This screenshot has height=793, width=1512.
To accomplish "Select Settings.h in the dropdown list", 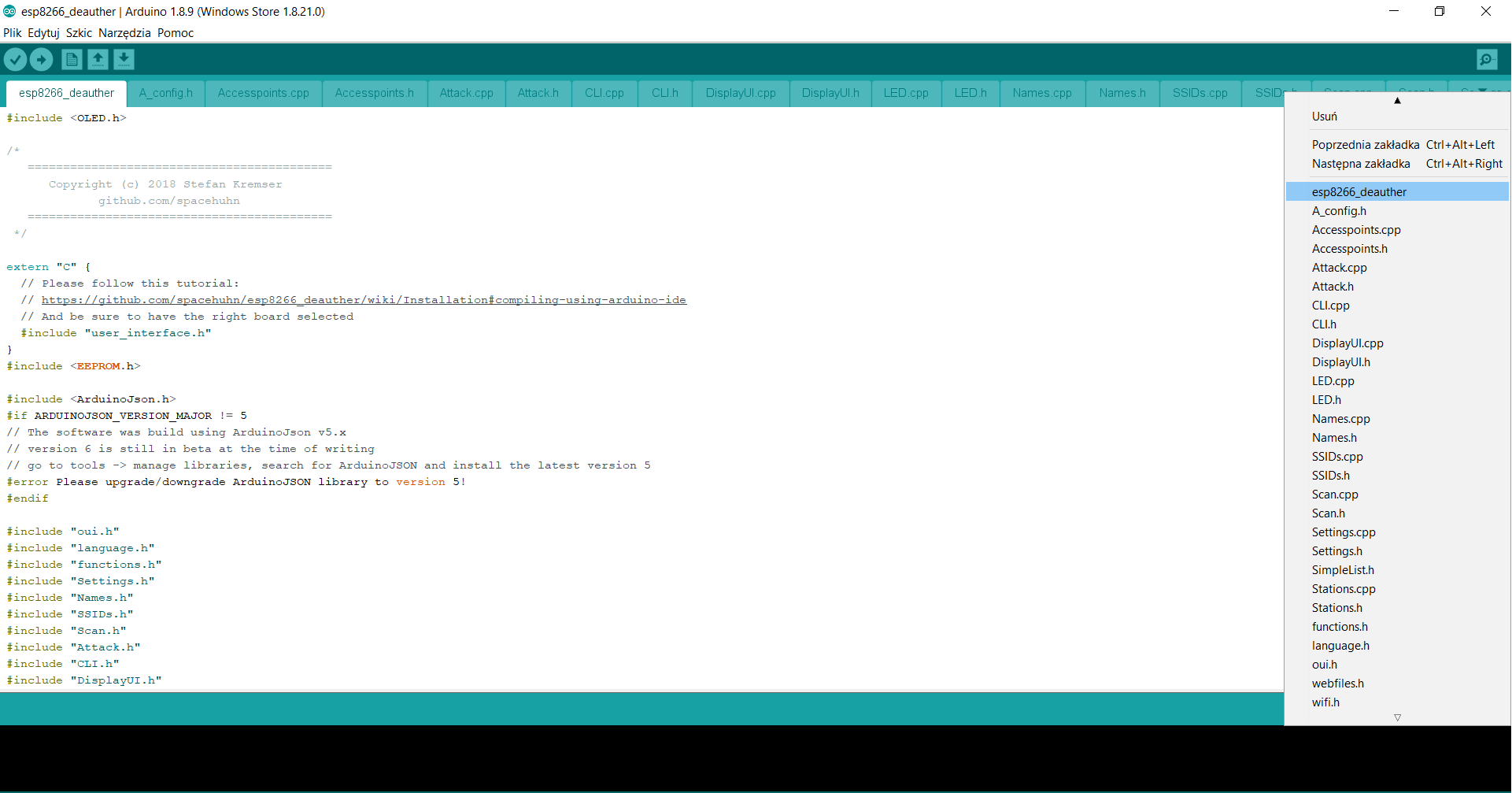I will 1397,551.
